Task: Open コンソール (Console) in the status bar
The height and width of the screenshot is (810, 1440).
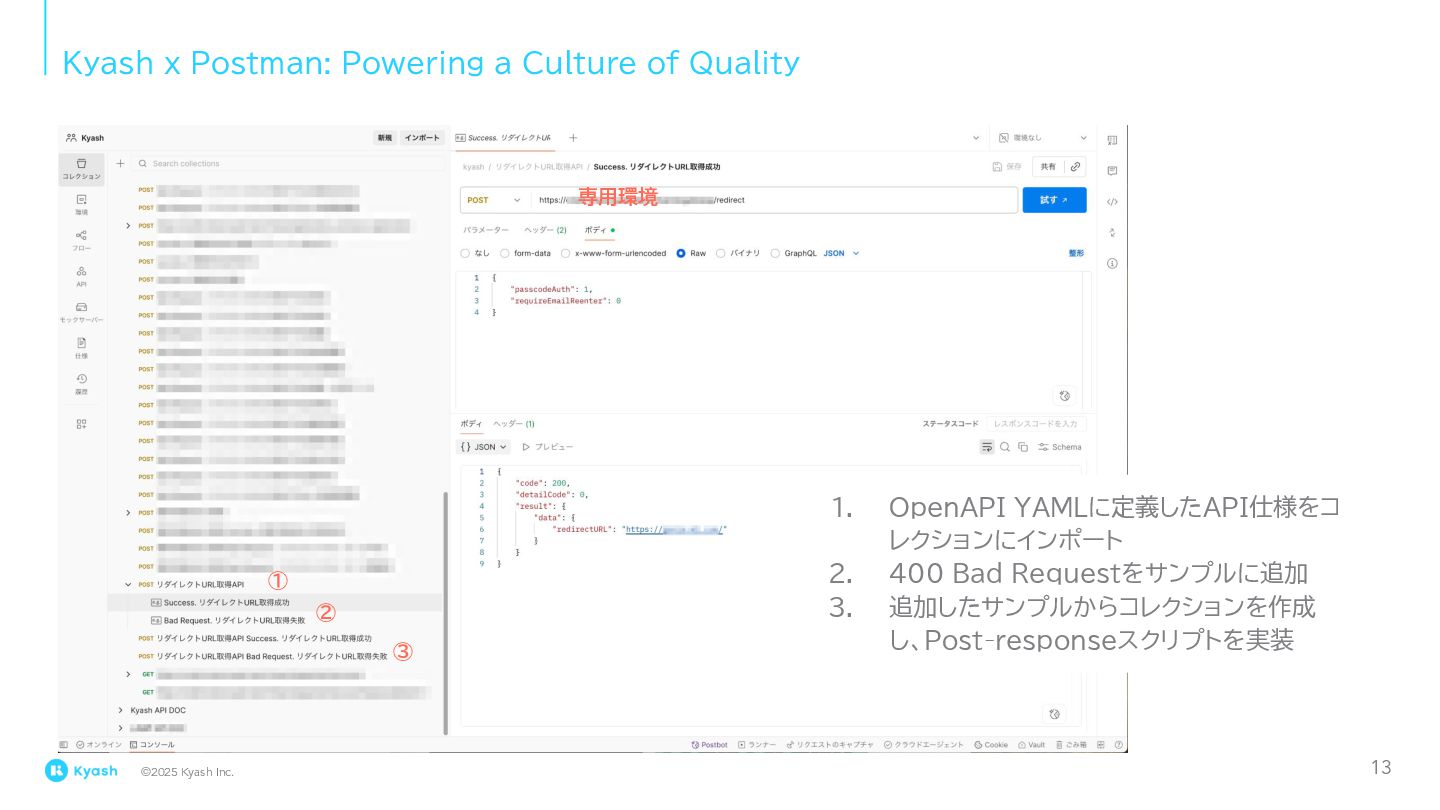Action: point(152,745)
